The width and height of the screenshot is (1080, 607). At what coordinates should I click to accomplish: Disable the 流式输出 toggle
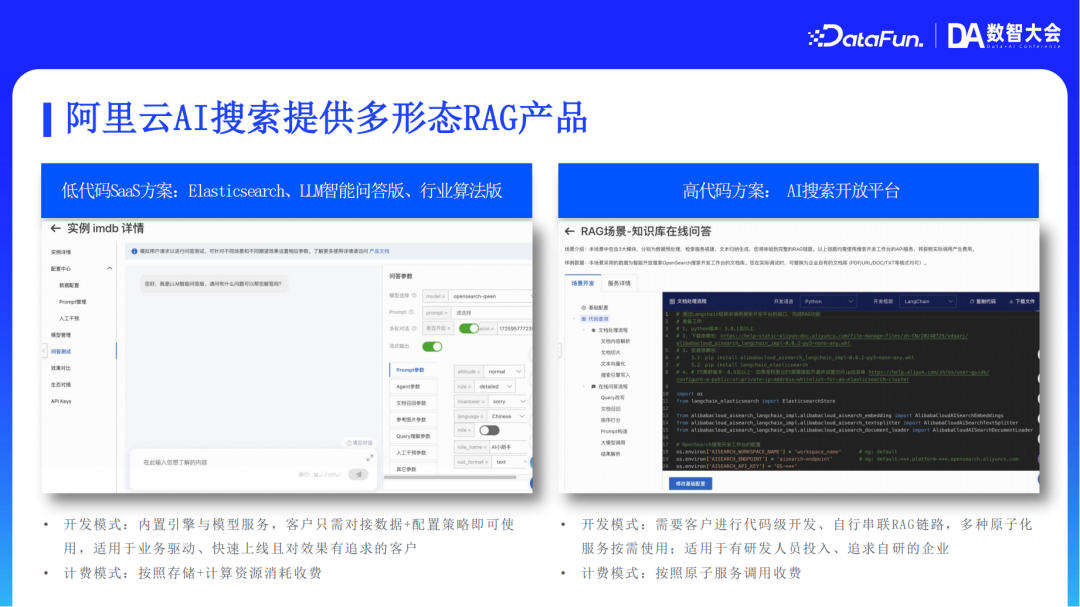433,347
